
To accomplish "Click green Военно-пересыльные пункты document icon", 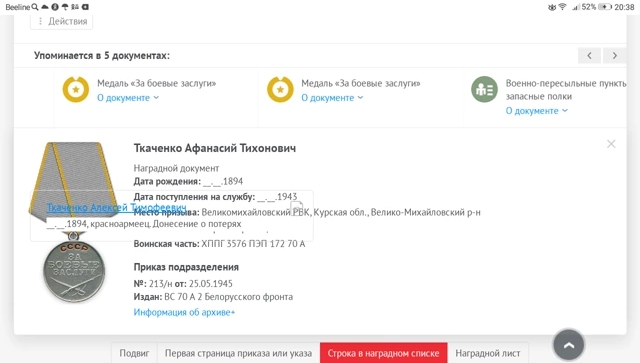I will pyautogui.click(x=484, y=89).
